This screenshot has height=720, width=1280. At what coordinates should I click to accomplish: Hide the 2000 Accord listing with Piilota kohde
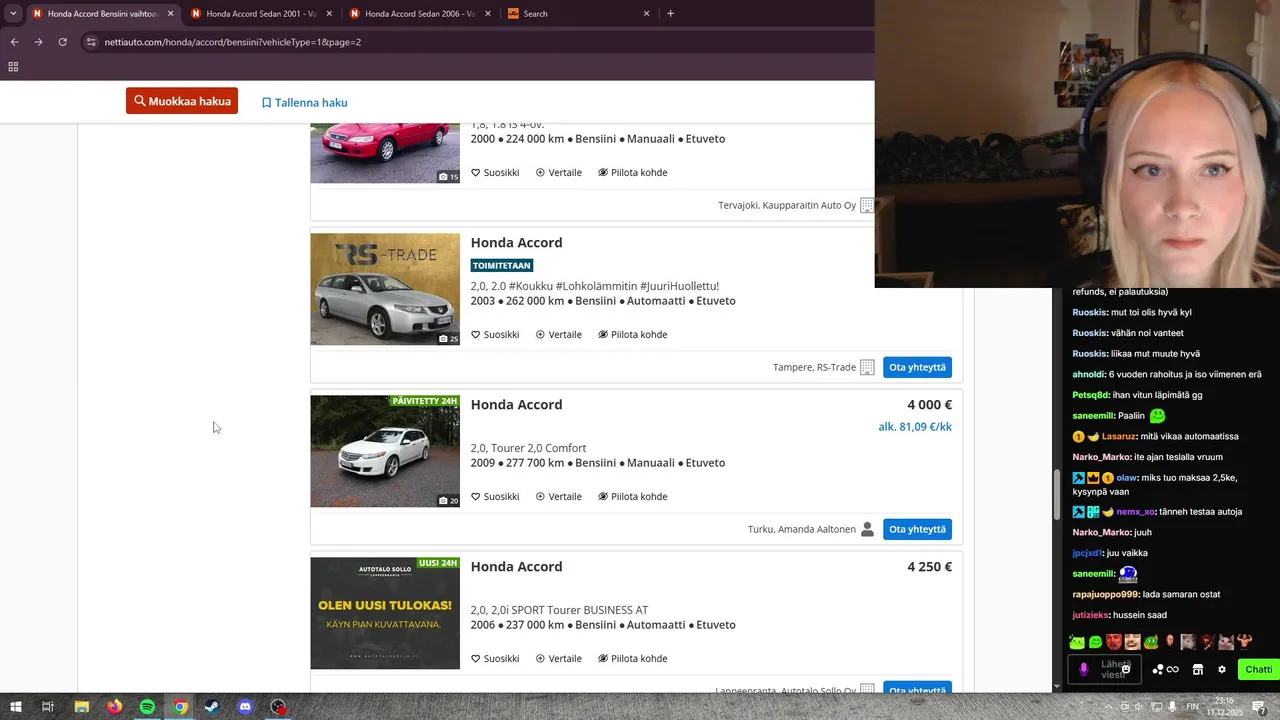(x=632, y=172)
